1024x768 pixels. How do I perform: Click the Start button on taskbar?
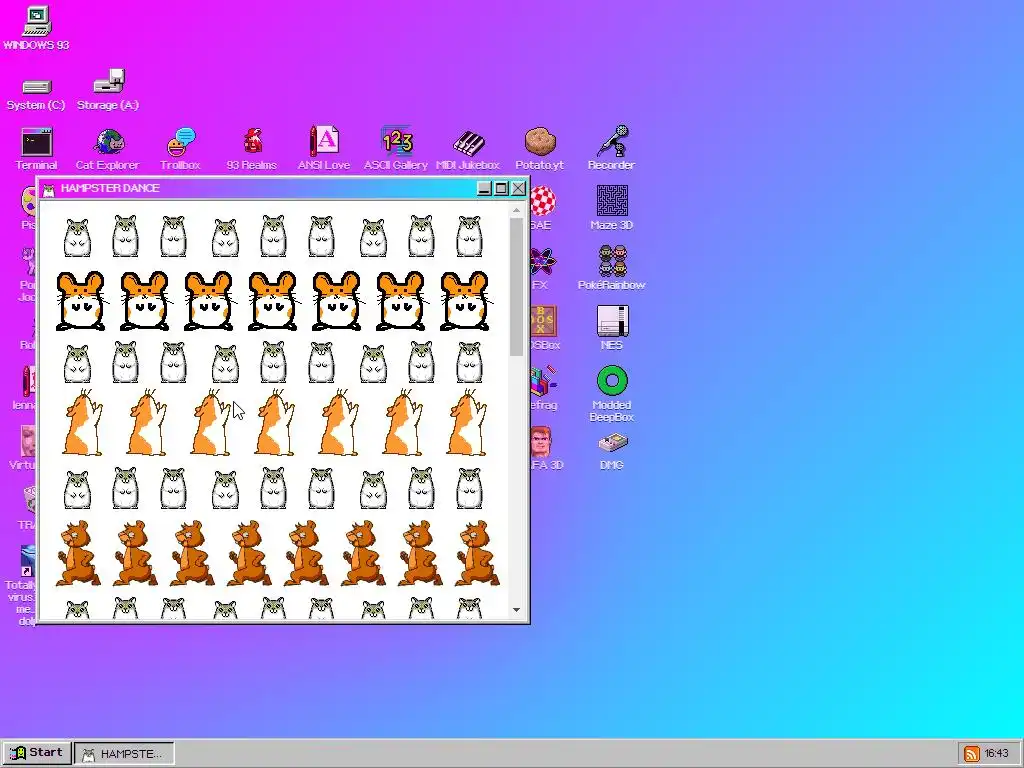[x=37, y=753]
